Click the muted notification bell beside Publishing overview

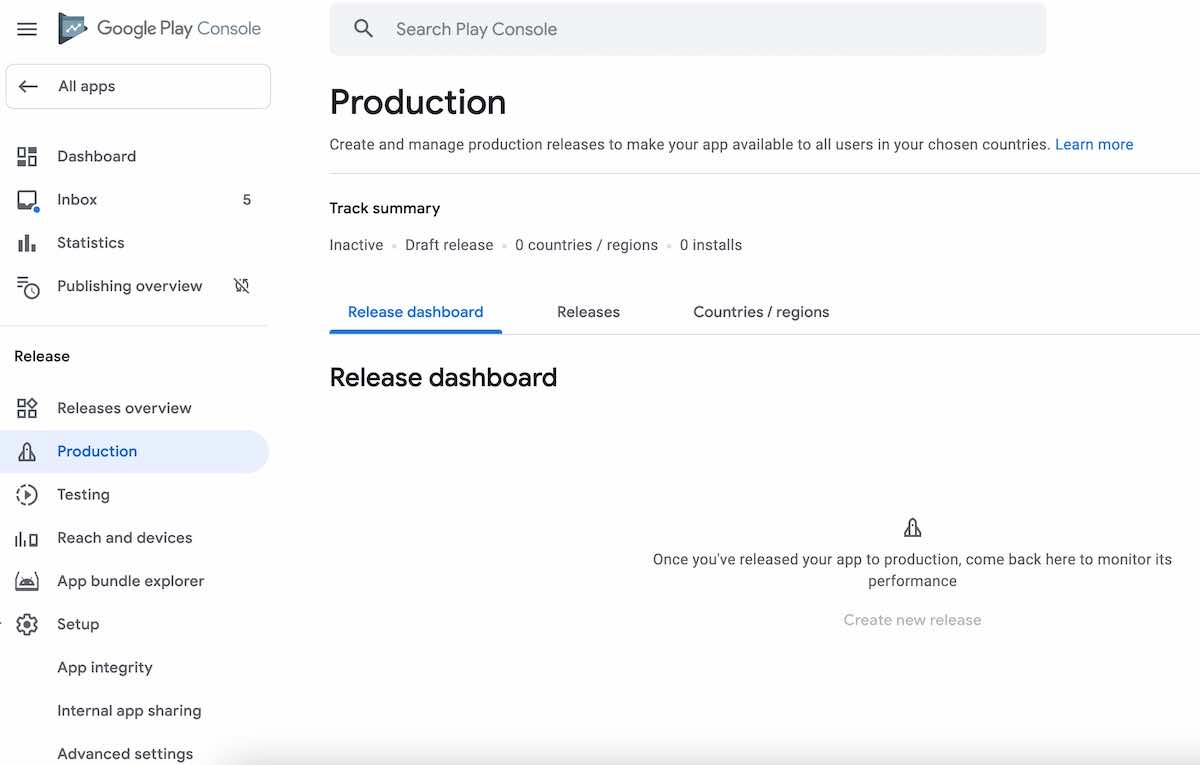point(241,286)
